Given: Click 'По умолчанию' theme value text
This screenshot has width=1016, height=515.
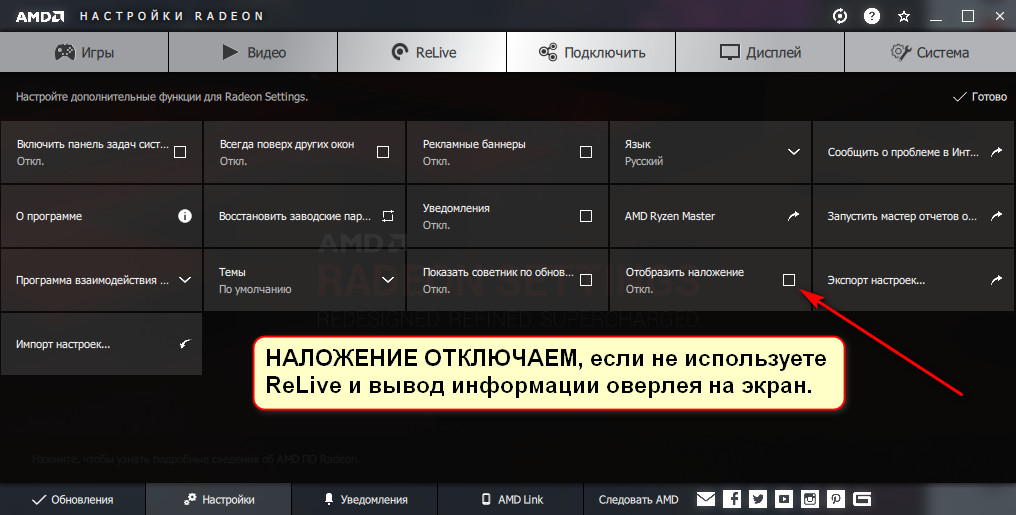Looking at the screenshot, I should point(255,290).
